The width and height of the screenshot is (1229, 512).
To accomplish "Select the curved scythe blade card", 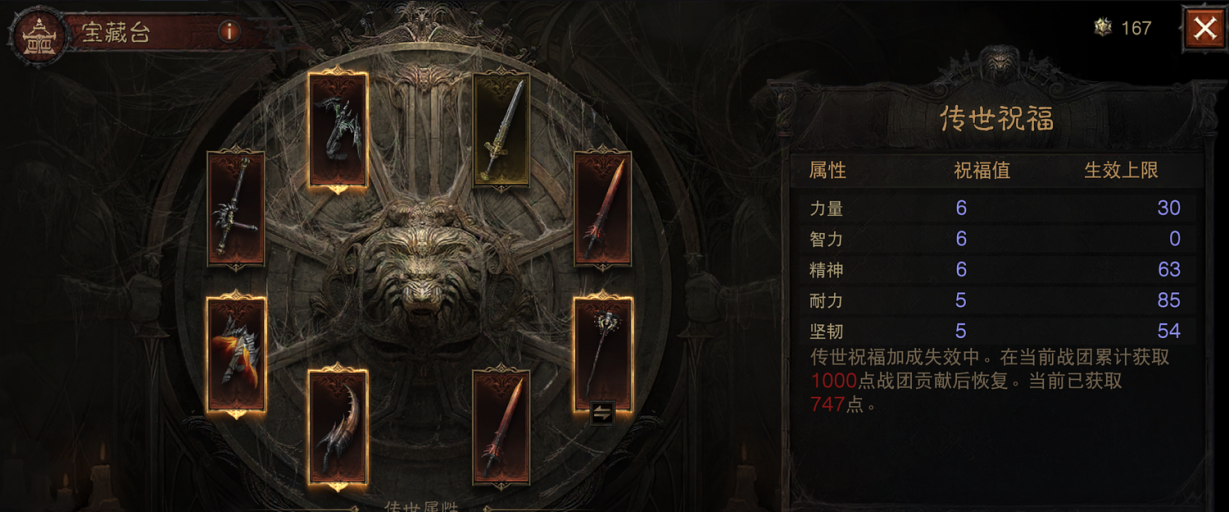I will pos(338,430).
